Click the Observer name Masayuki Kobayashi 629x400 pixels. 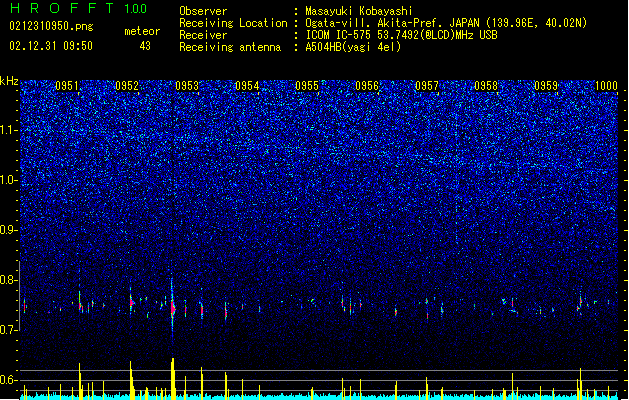(x=359, y=11)
